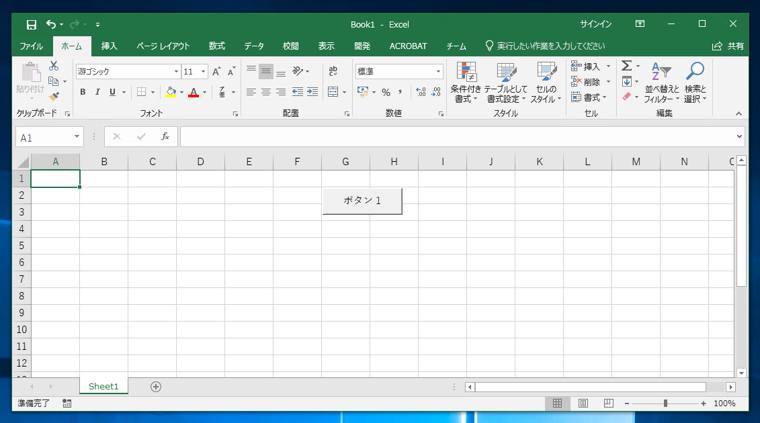Copy selection using copy icon
This screenshot has height=423, width=760.
click(x=53, y=81)
